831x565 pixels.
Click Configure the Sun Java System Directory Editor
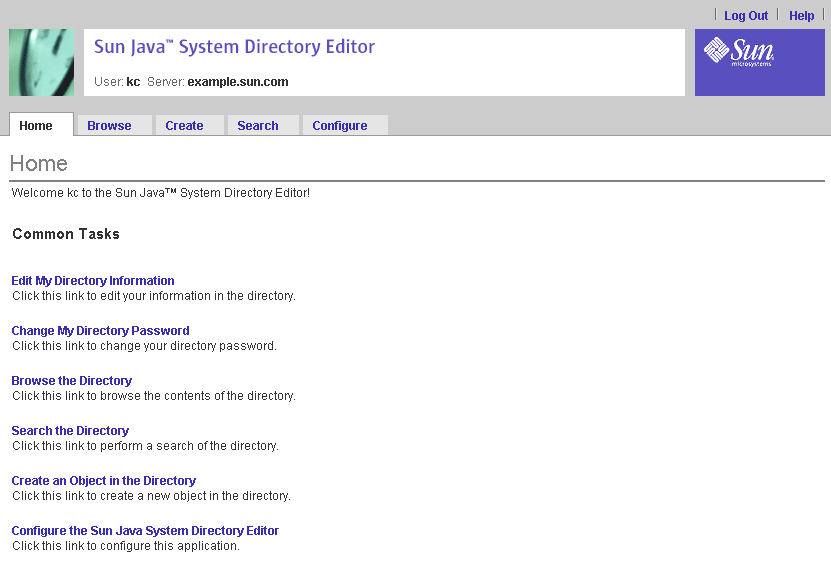(145, 531)
